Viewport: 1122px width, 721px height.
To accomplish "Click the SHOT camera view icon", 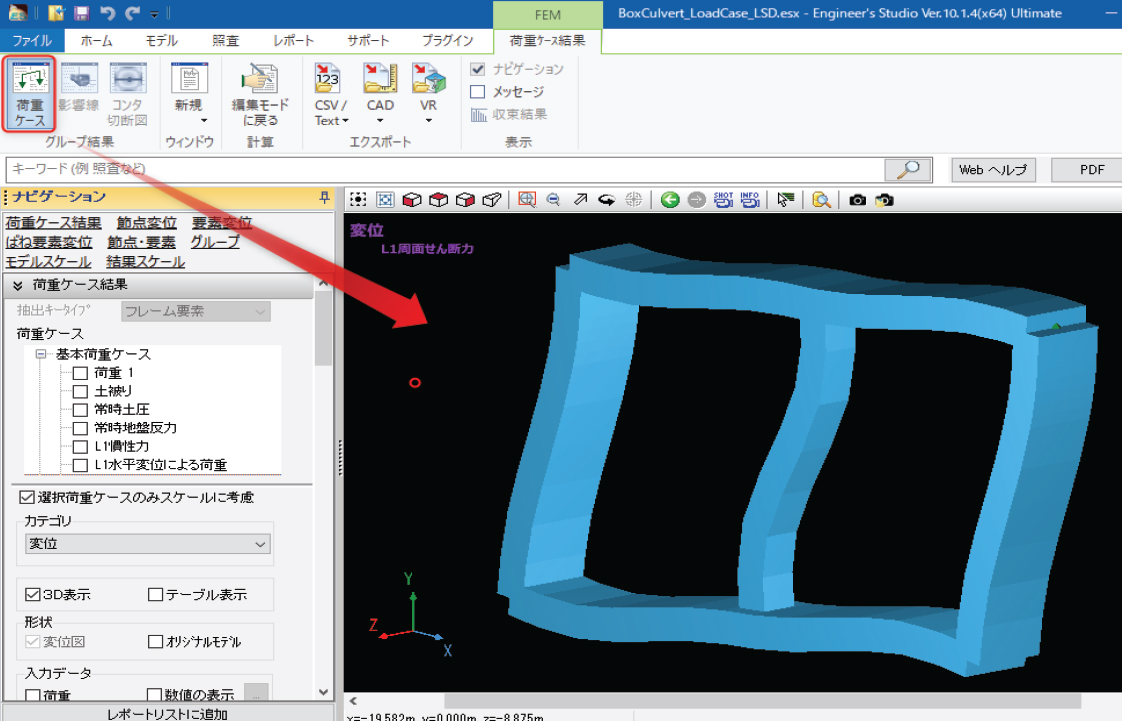I will [723, 200].
